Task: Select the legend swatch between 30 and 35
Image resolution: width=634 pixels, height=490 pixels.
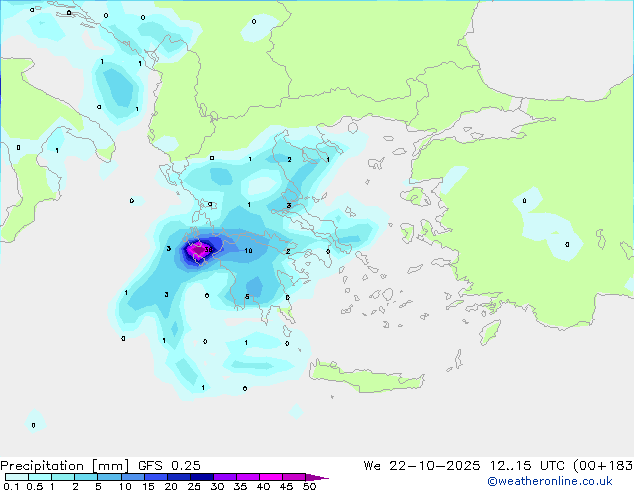Action: tap(225, 477)
